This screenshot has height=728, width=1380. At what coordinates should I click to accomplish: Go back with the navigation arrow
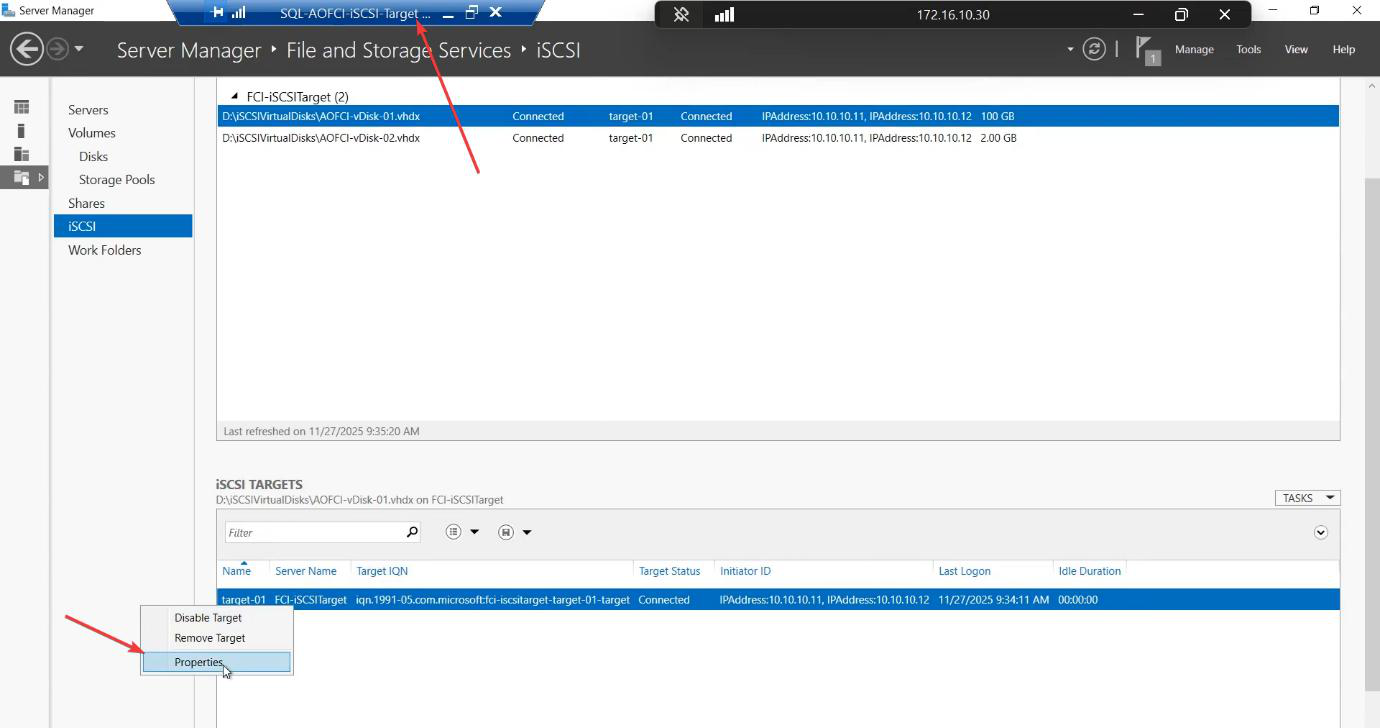click(27, 49)
